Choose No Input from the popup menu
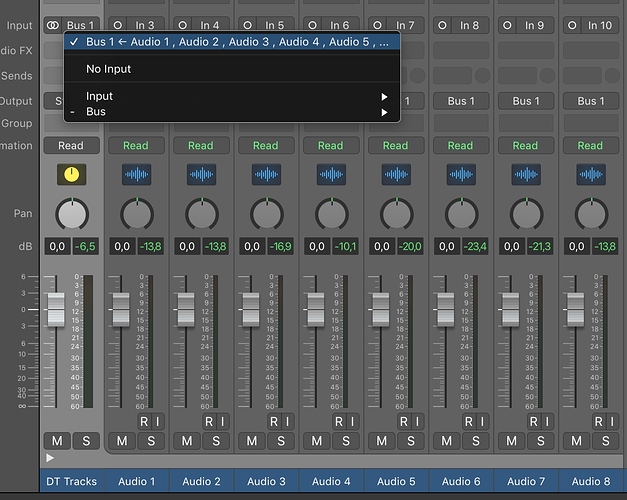 [x=108, y=69]
